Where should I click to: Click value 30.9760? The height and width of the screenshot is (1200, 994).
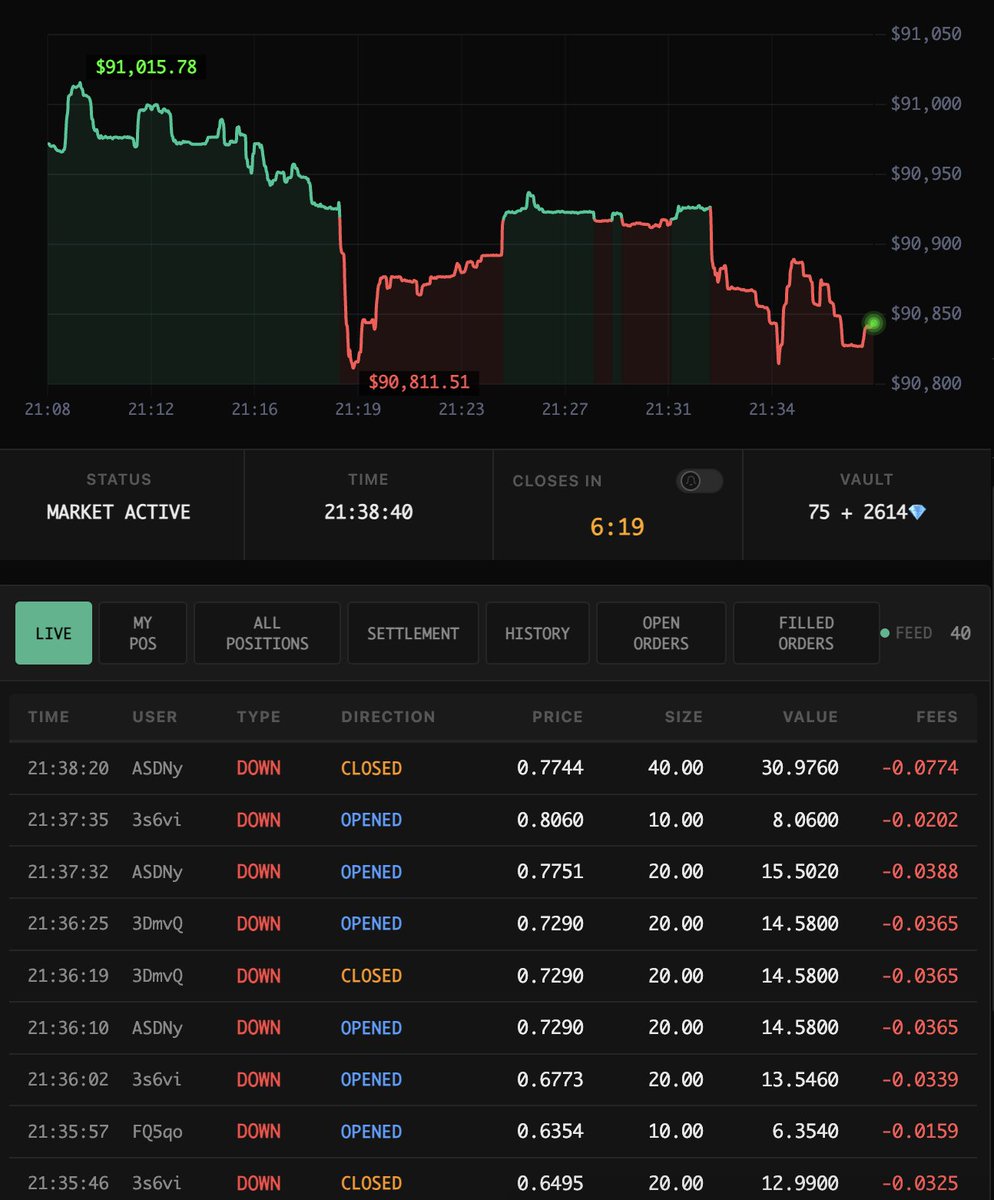pos(800,768)
